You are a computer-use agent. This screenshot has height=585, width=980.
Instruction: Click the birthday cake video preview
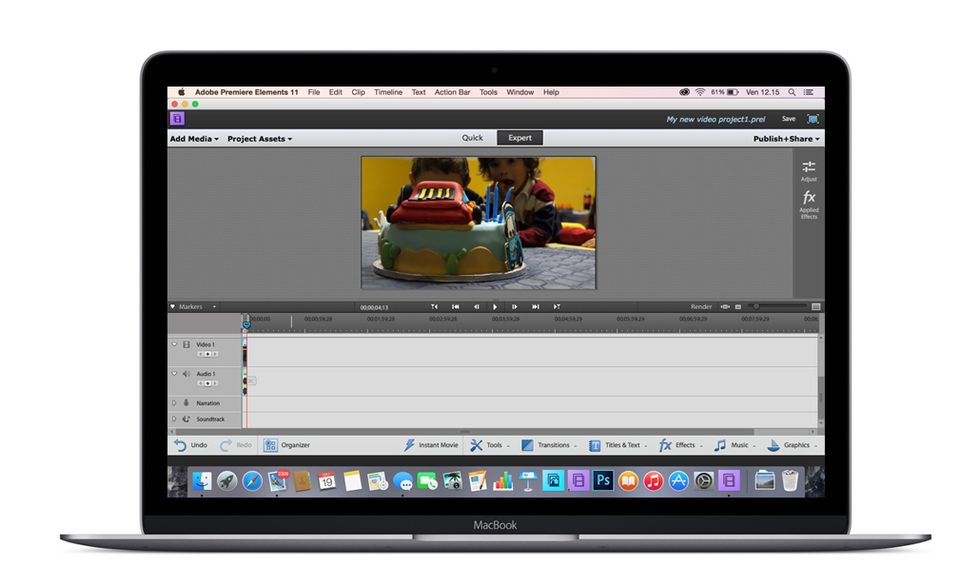(x=478, y=222)
